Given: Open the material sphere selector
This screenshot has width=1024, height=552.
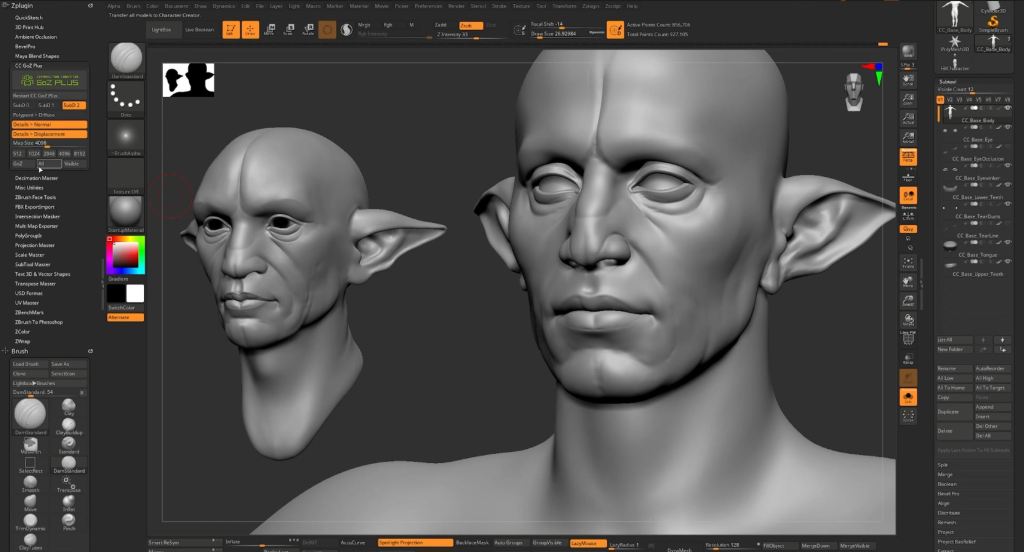Looking at the screenshot, I should tap(126, 212).
